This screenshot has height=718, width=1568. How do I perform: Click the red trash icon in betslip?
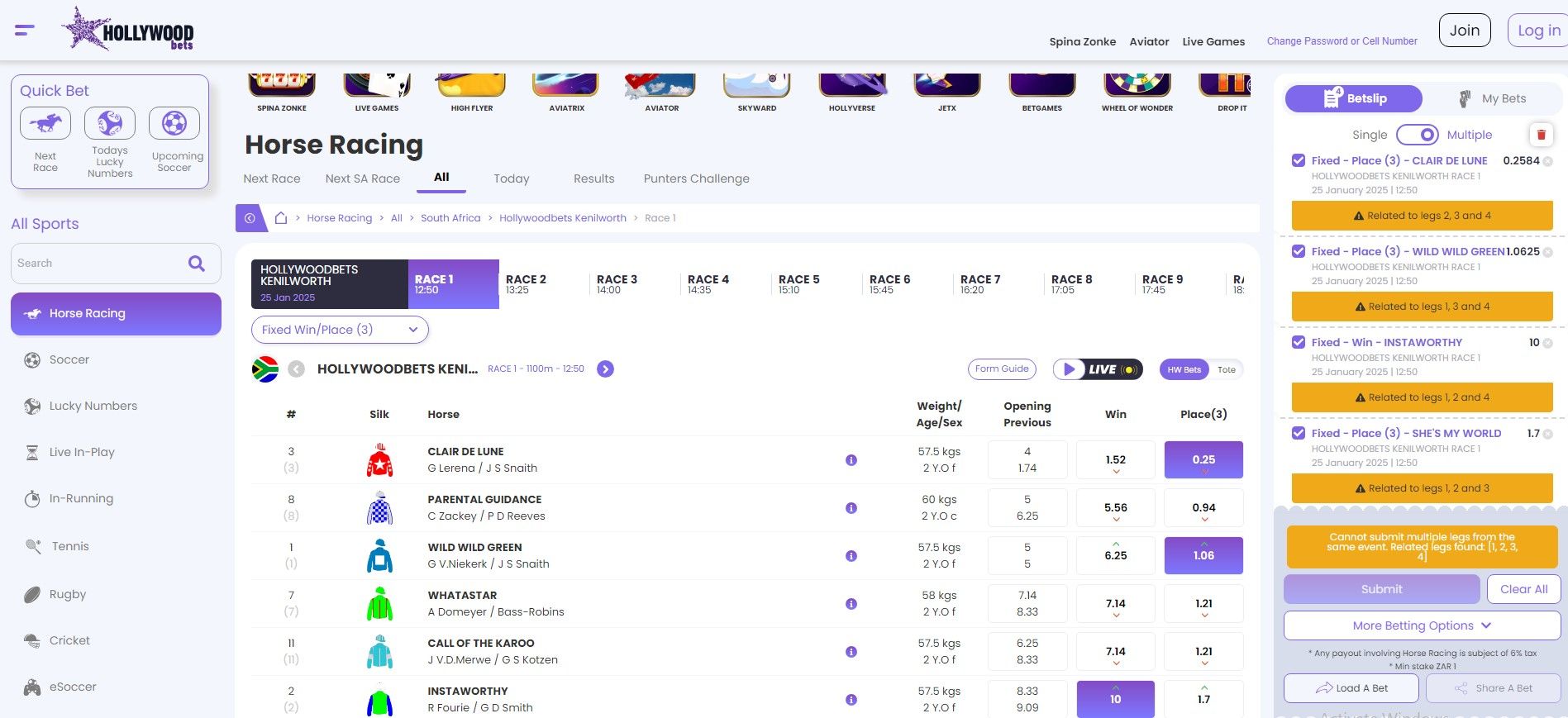[1541, 135]
